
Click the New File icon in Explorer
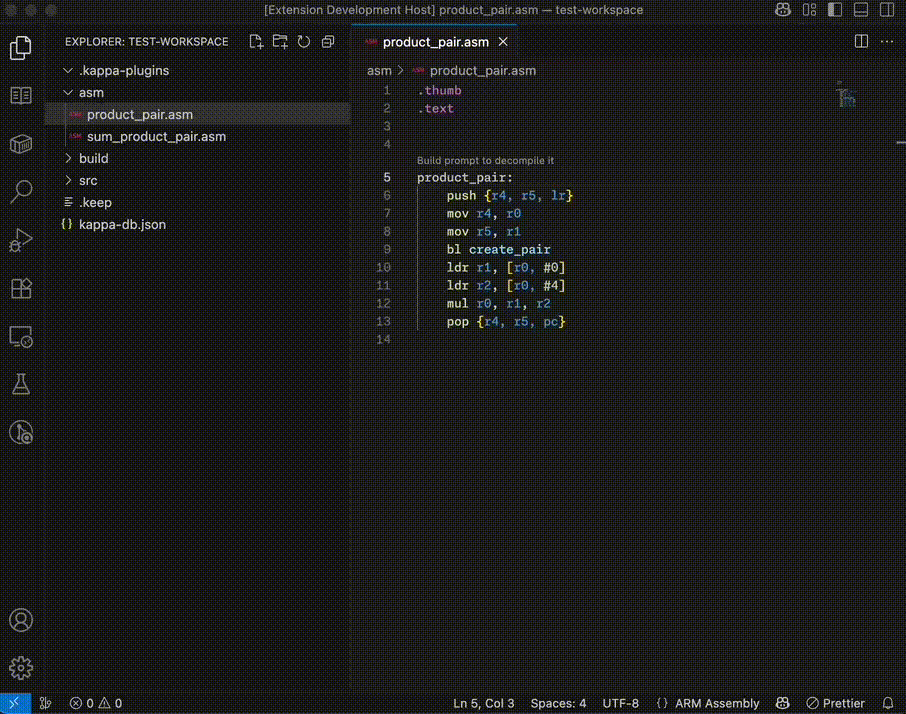point(257,42)
